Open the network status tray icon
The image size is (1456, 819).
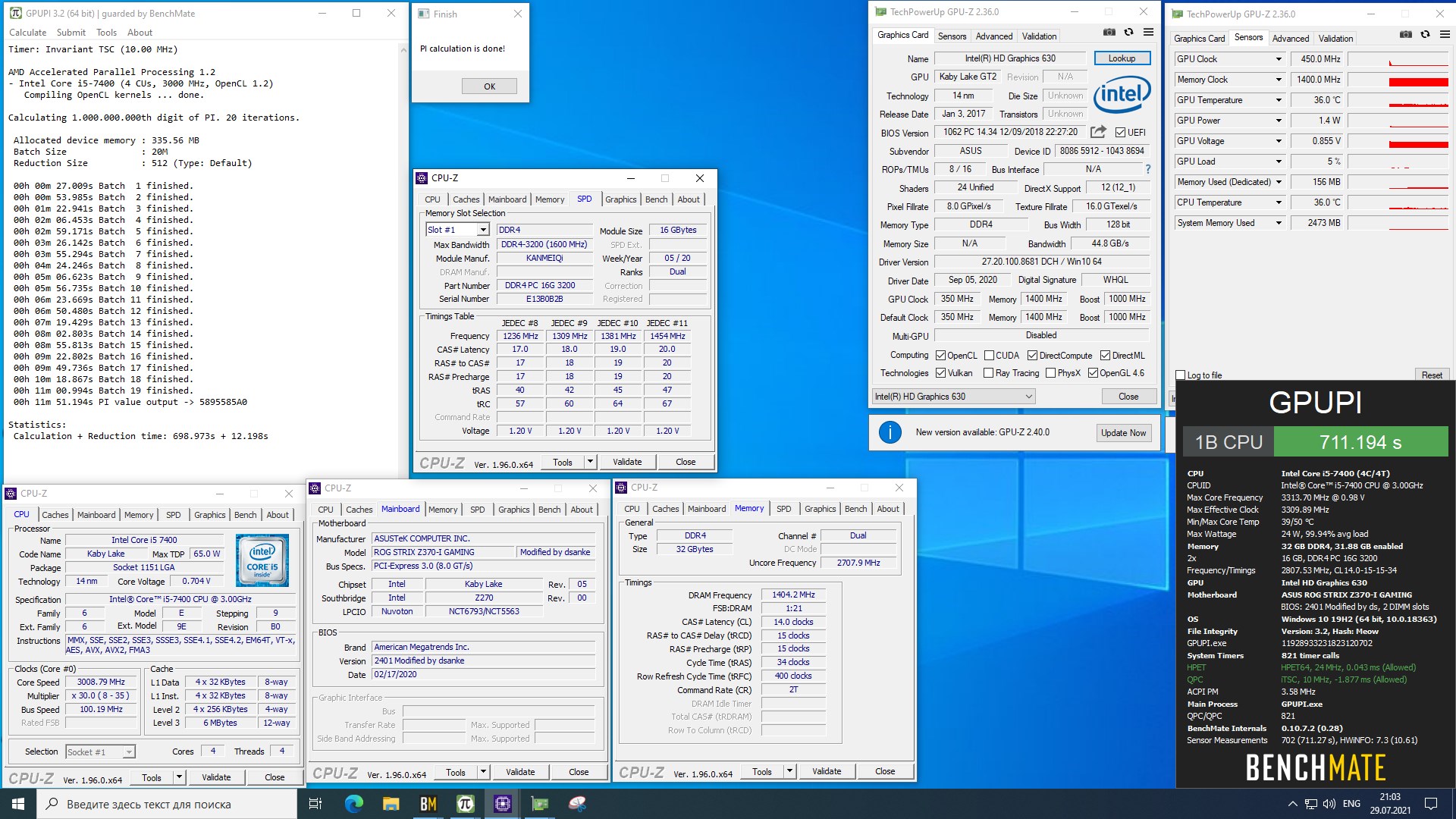click(x=1310, y=804)
